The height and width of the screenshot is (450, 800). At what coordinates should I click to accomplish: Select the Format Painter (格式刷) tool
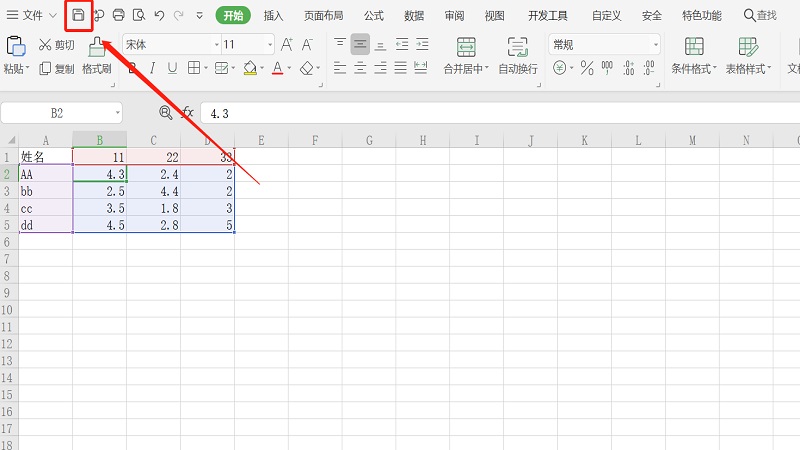click(96, 55)
